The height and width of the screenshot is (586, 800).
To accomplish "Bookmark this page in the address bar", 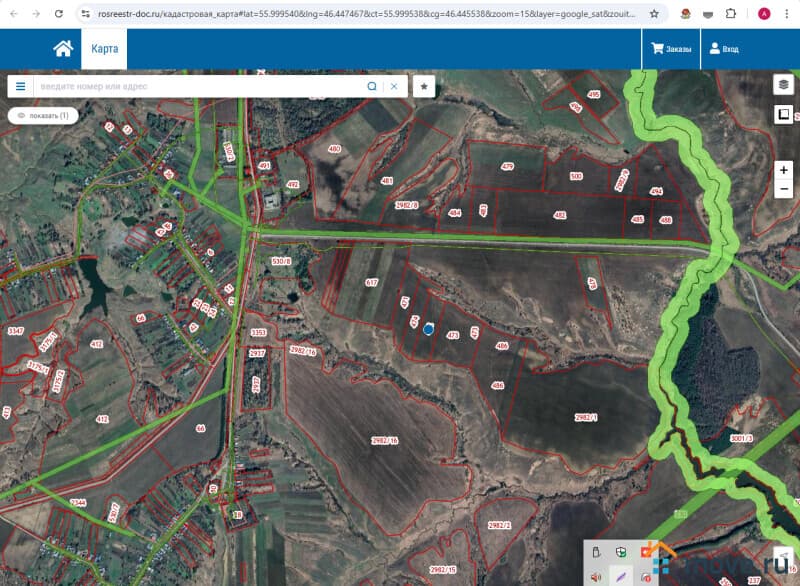I will (654, 14).
